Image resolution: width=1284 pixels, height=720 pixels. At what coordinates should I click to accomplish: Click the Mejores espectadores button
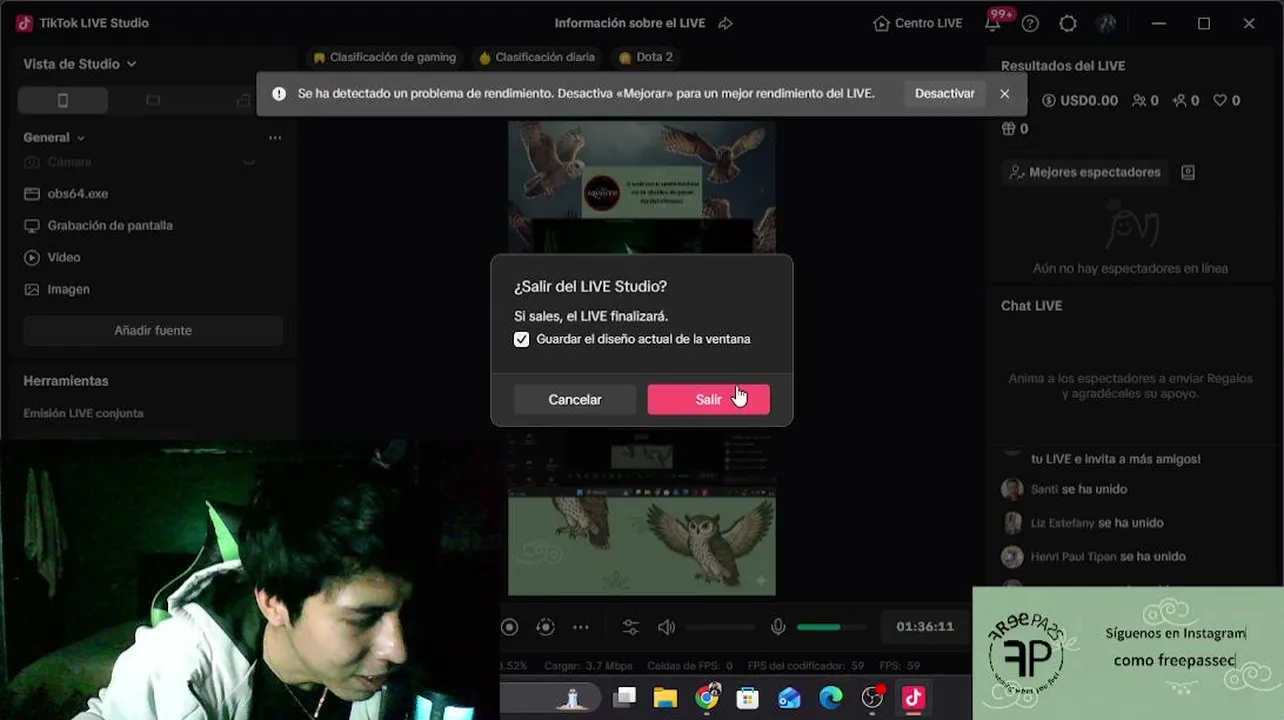(1086, 172)
